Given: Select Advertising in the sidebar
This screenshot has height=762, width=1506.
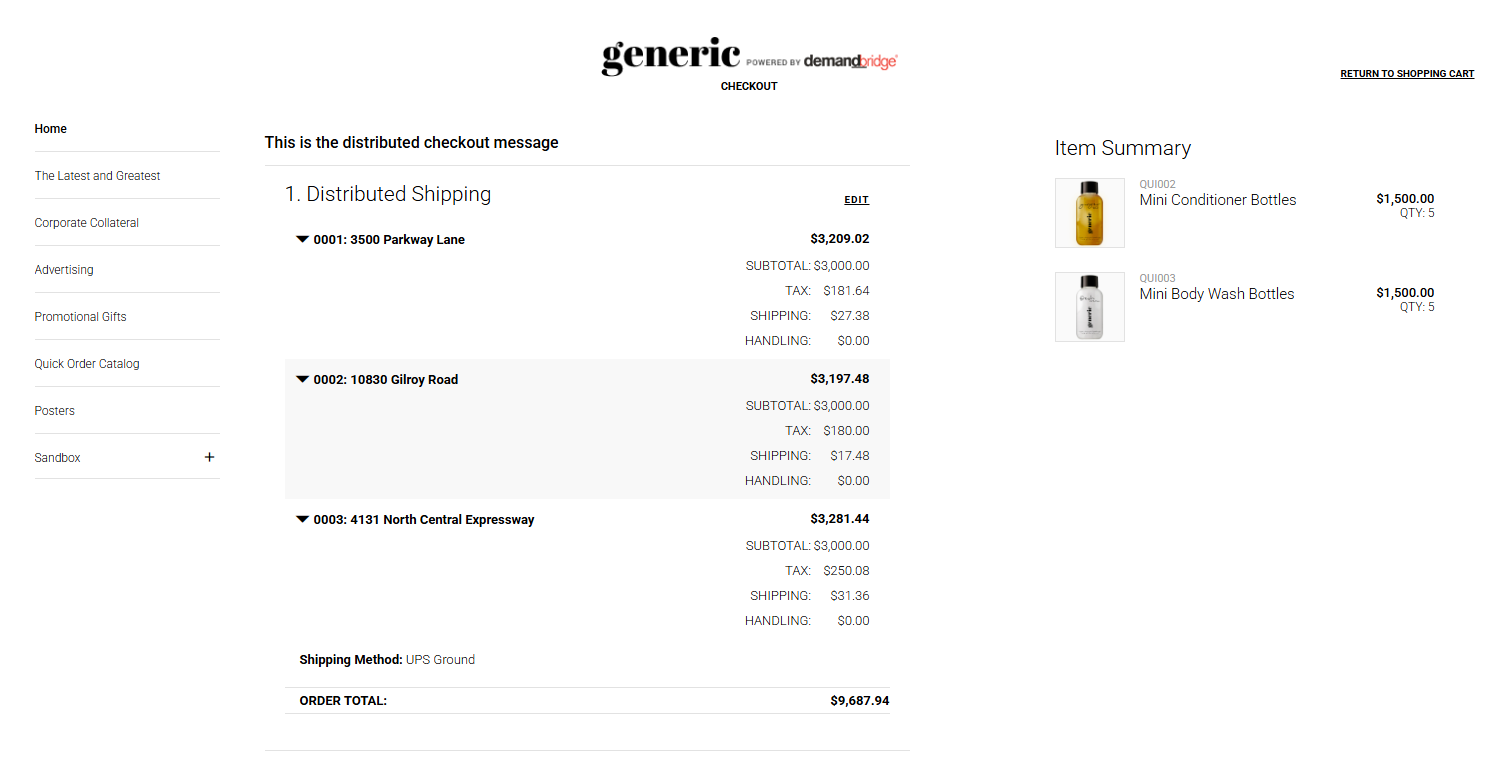Looking at the screenshot, I should [64, 270].
